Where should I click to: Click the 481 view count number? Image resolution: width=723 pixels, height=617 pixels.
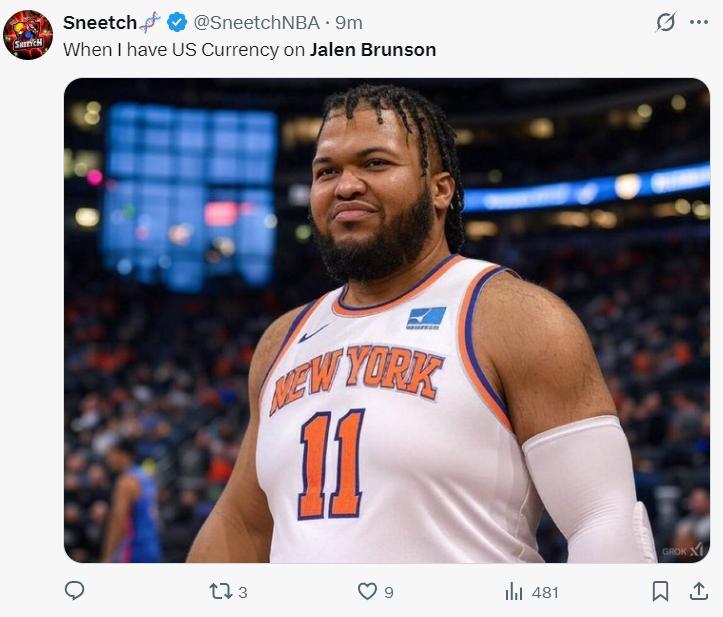point(545,593)
